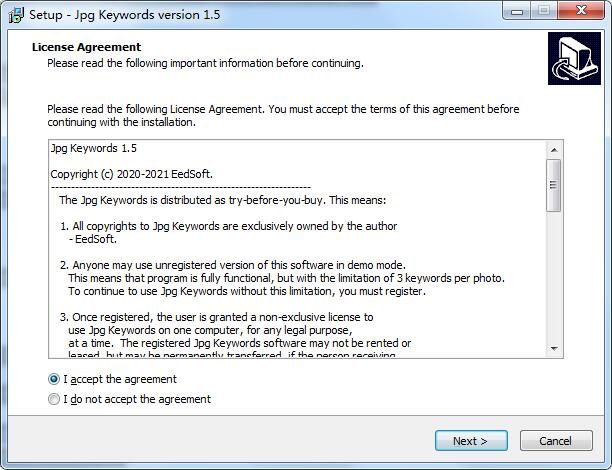
Task: Click the grayed-out maximize window button
Action: [x=544, y=11]
